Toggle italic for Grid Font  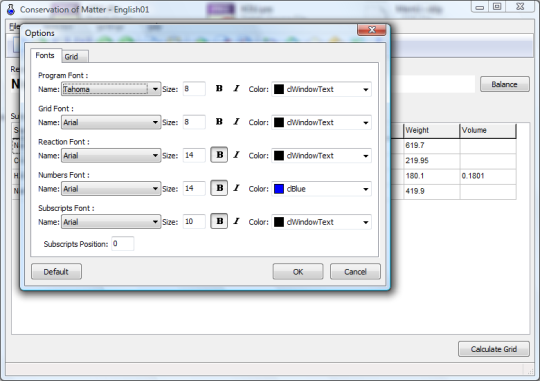click(x=236, y=122)
